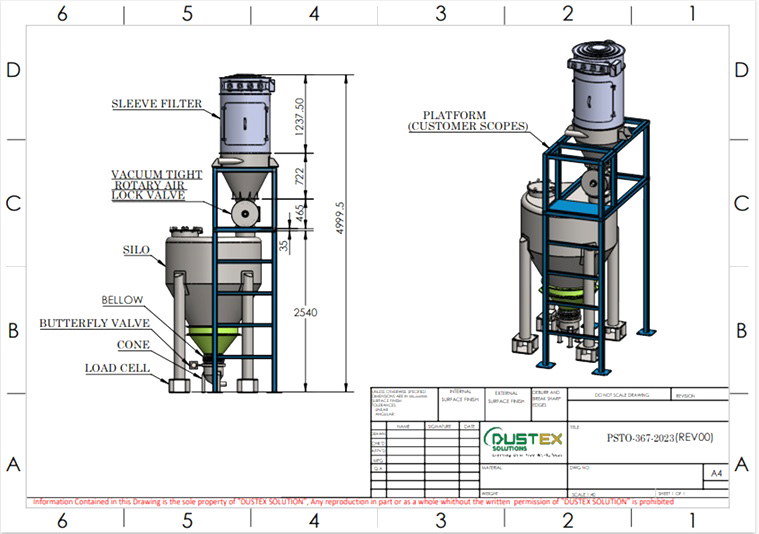Select the green cone section on front view
The height and width of the screenshot is (534, 759).
213,340
